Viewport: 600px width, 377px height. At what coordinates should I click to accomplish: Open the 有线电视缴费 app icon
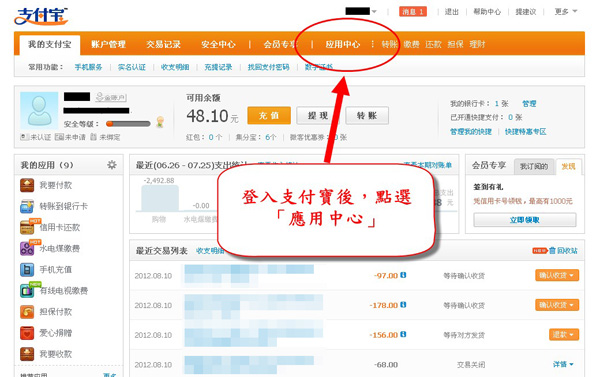click(x=27, y=291)
